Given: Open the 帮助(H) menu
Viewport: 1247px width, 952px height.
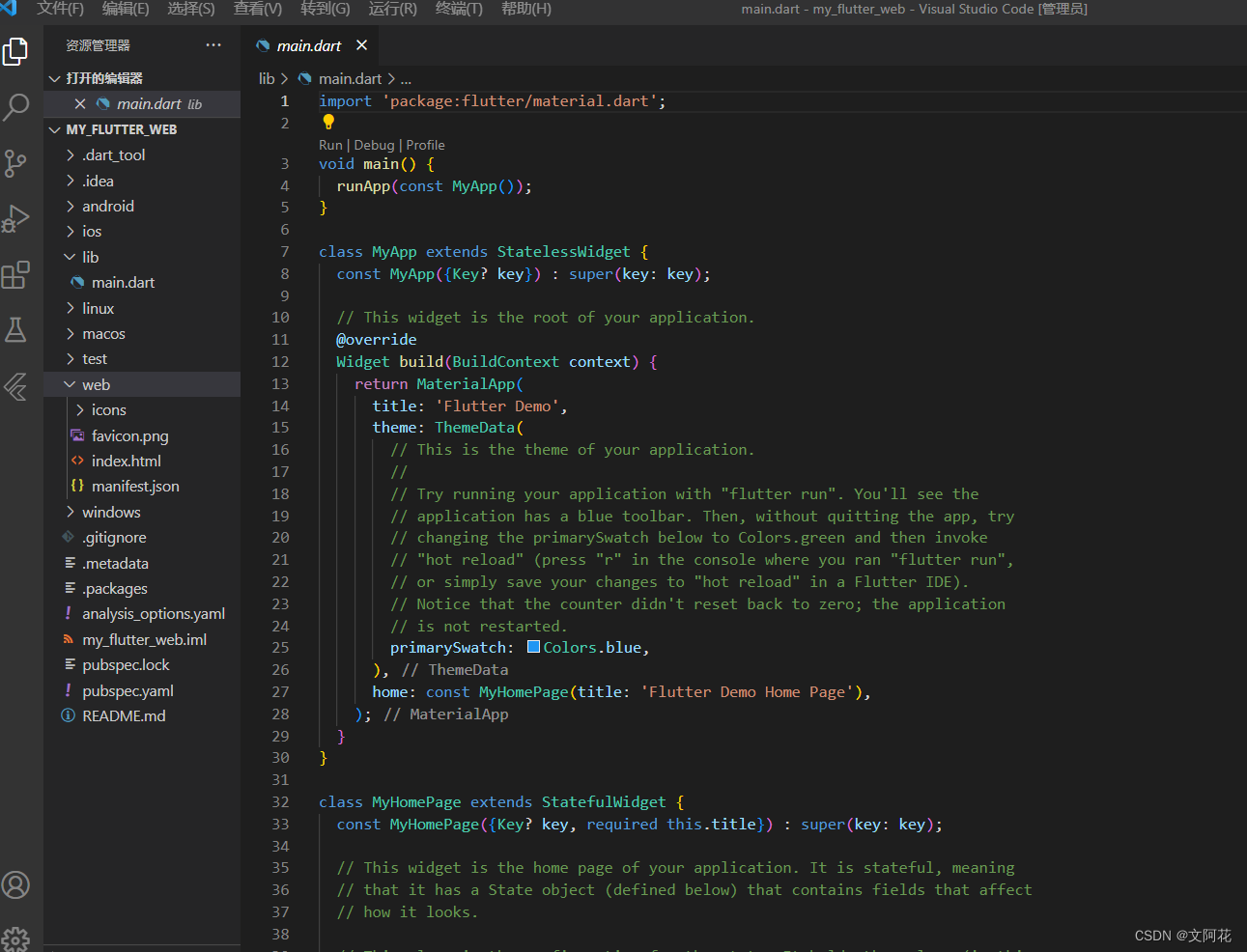Looking at the screenshot, I should click(526, 9).
